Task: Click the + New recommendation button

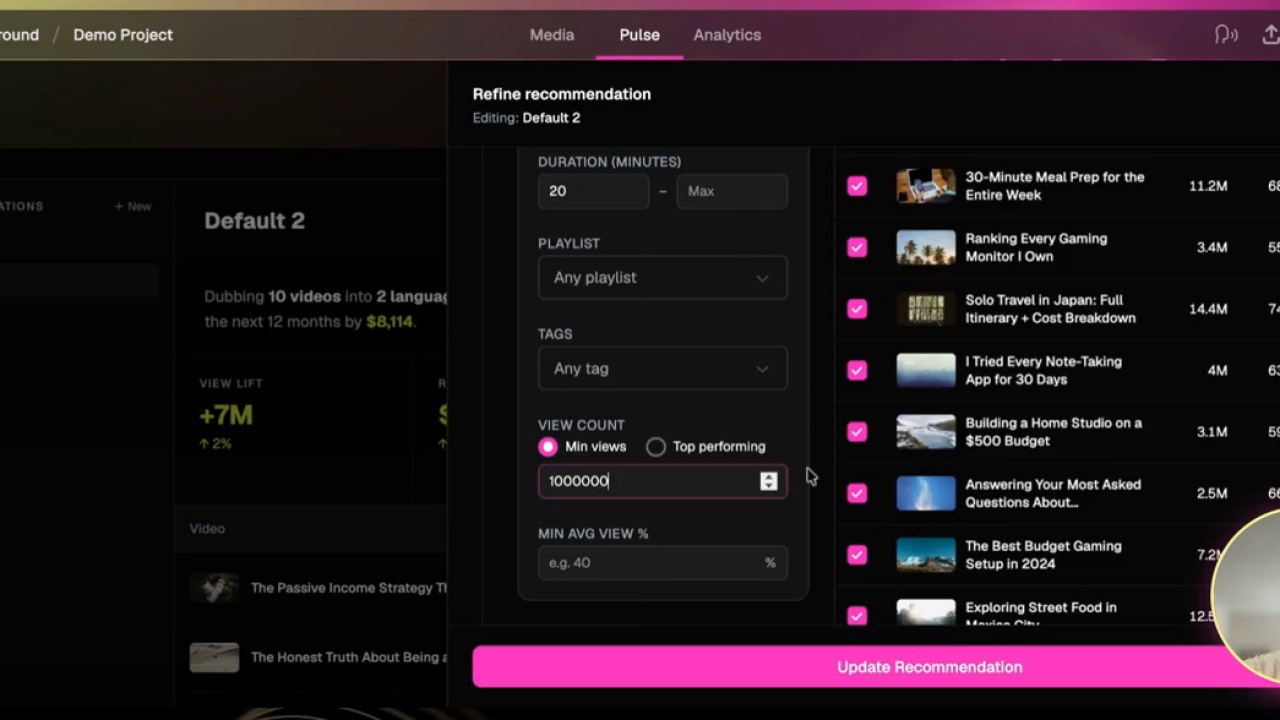Action: pos(133,206)
